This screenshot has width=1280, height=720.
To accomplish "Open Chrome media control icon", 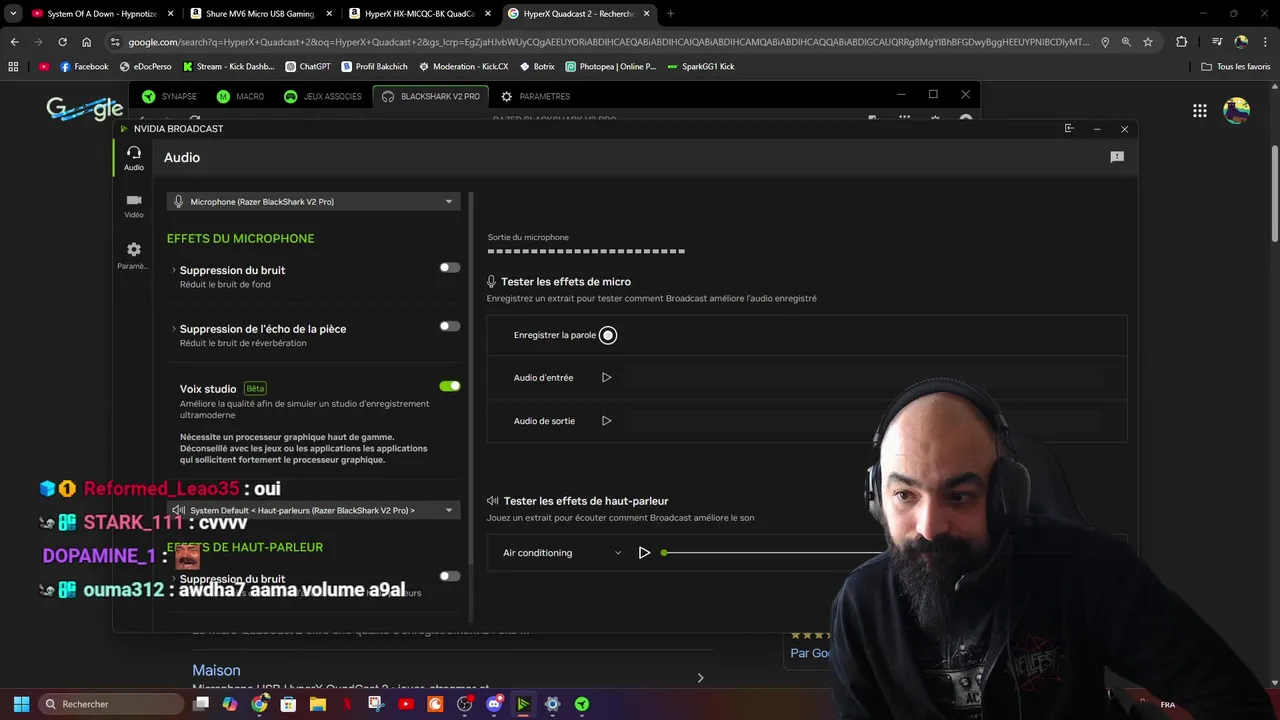I will point(1217,42).
